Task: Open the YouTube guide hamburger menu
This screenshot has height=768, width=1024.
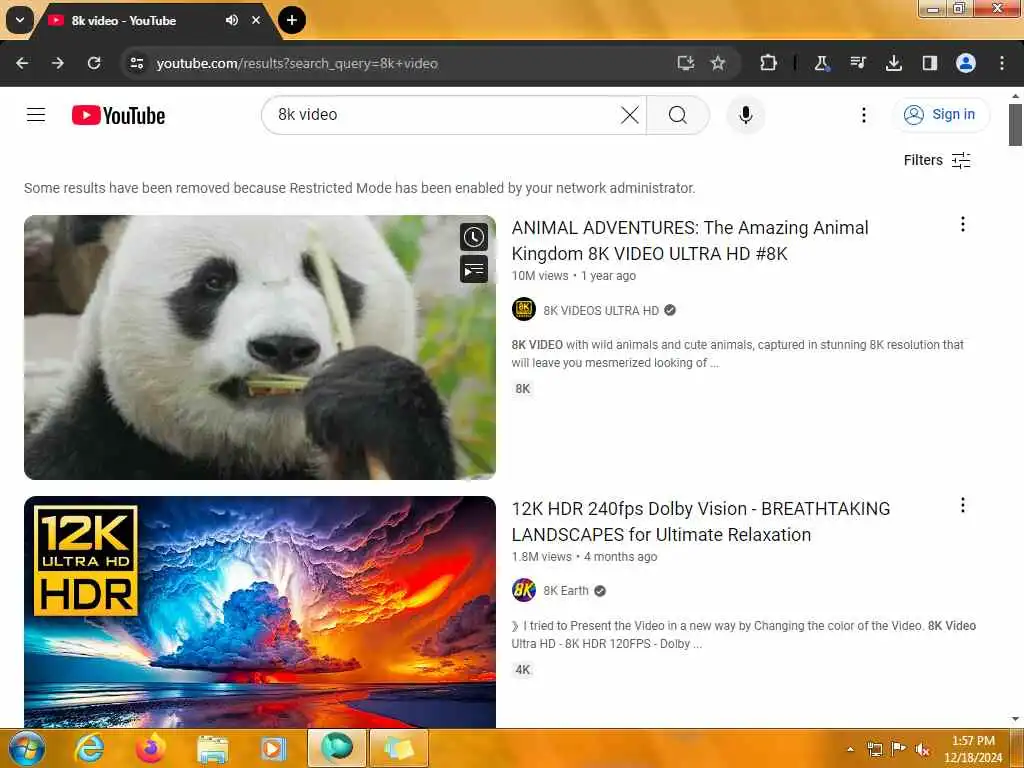Action: pyautogui.click(x=36, y=115)
